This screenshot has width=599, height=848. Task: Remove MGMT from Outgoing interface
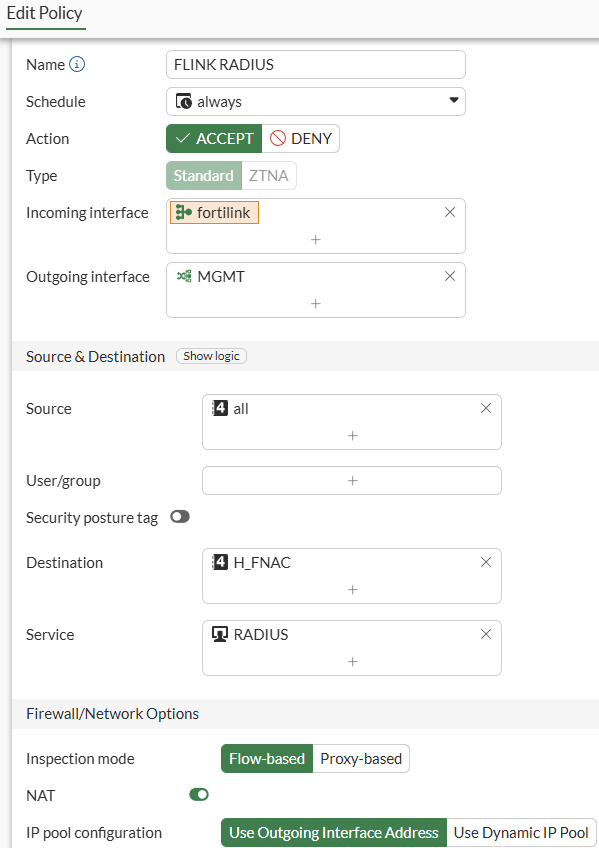click(450, 276)
